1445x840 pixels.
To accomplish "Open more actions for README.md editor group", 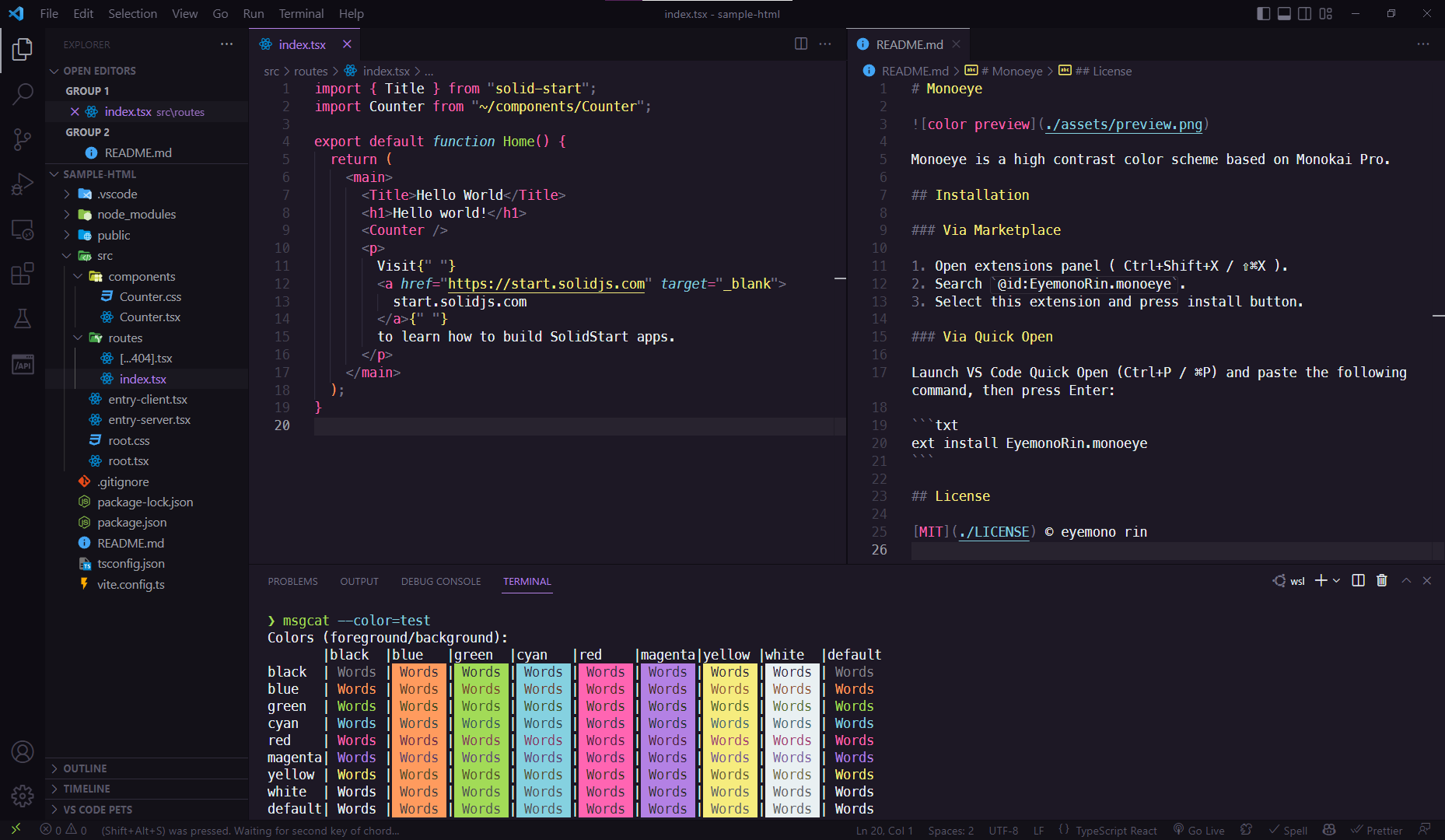I will (1423, 44).
